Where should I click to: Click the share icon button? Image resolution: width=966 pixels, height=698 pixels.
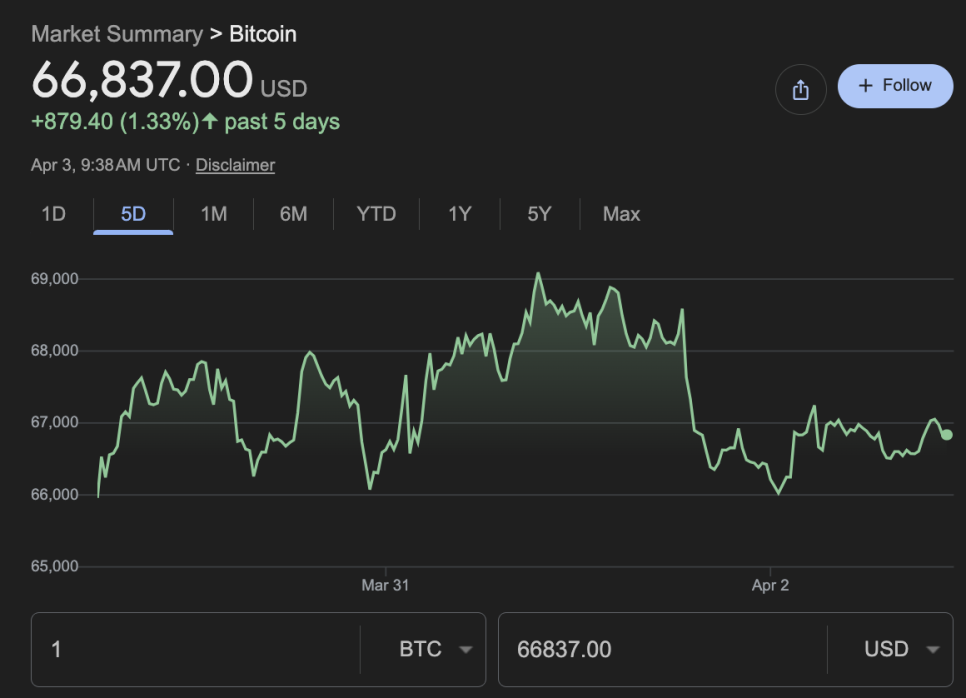800,90
